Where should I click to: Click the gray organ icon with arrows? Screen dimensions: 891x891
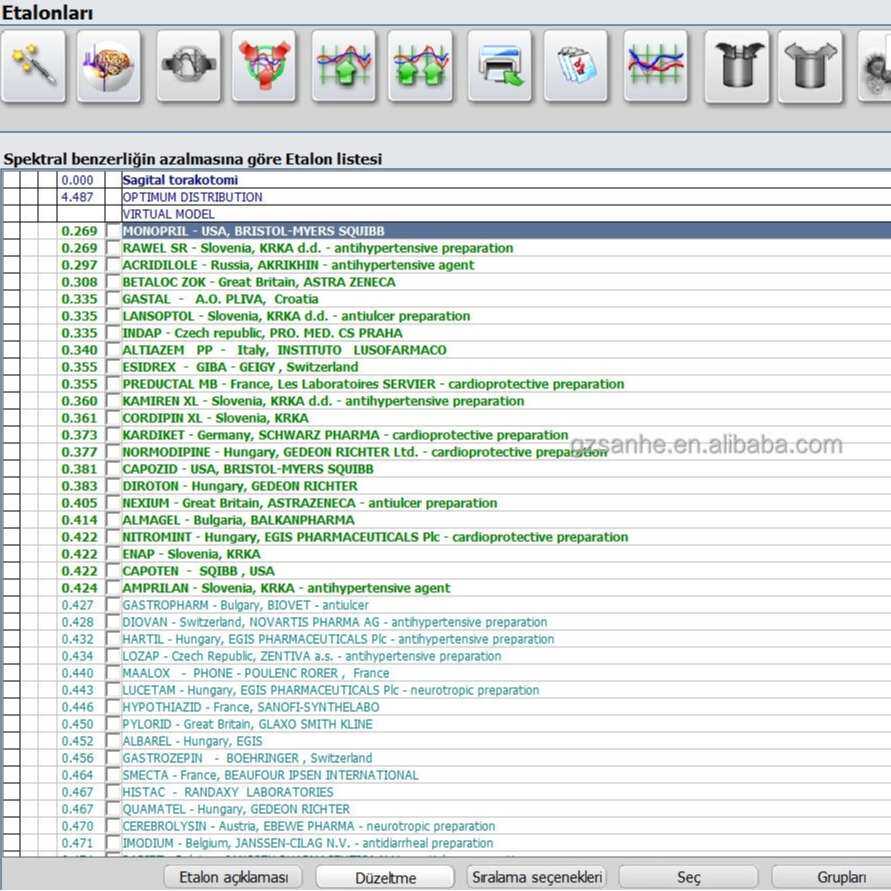[x=188, y=66]
